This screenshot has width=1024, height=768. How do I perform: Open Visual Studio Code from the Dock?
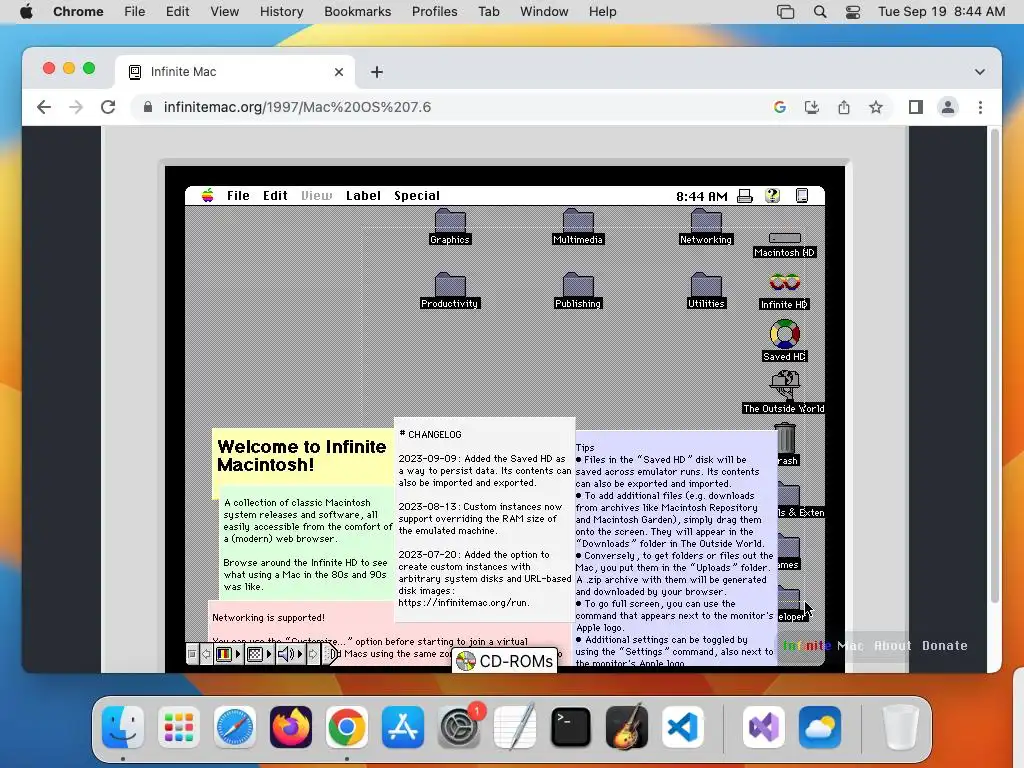pyautogui.click(x=682, y=727)
